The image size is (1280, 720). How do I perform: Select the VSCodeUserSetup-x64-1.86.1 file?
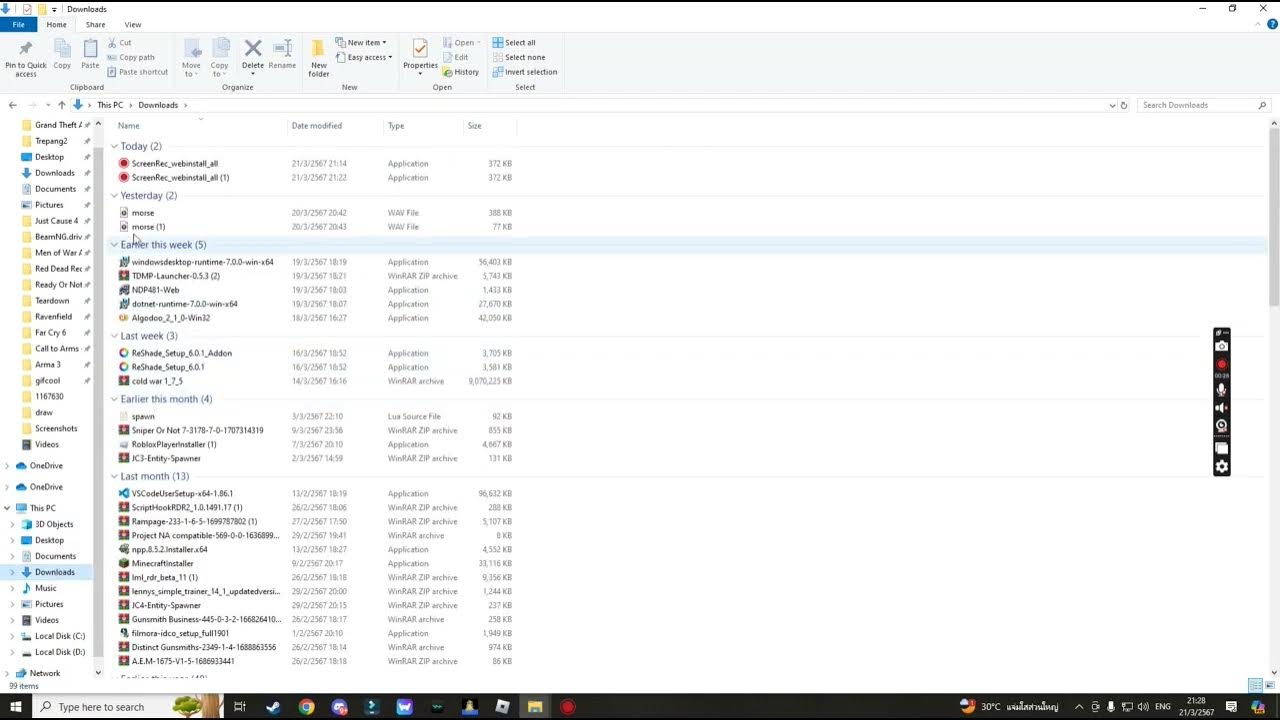(x=182, y=494)
